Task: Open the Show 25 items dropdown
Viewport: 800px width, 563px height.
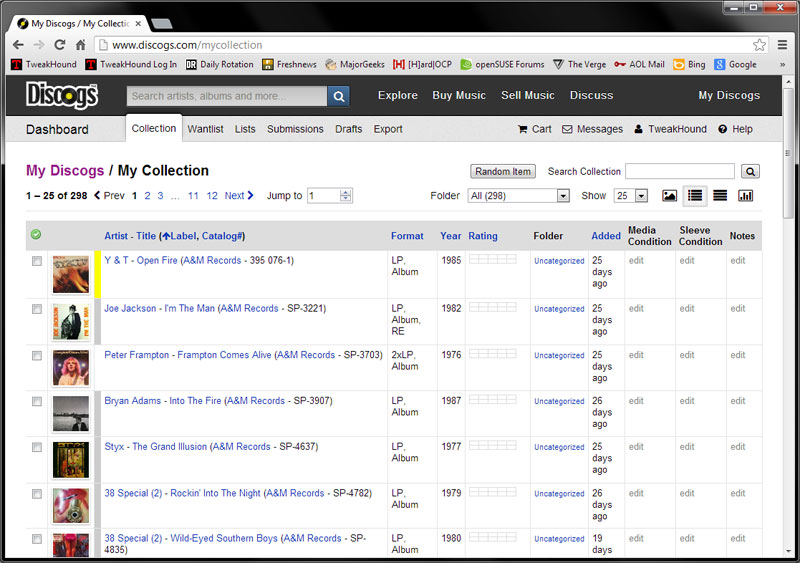Action: tap(631, 195)
